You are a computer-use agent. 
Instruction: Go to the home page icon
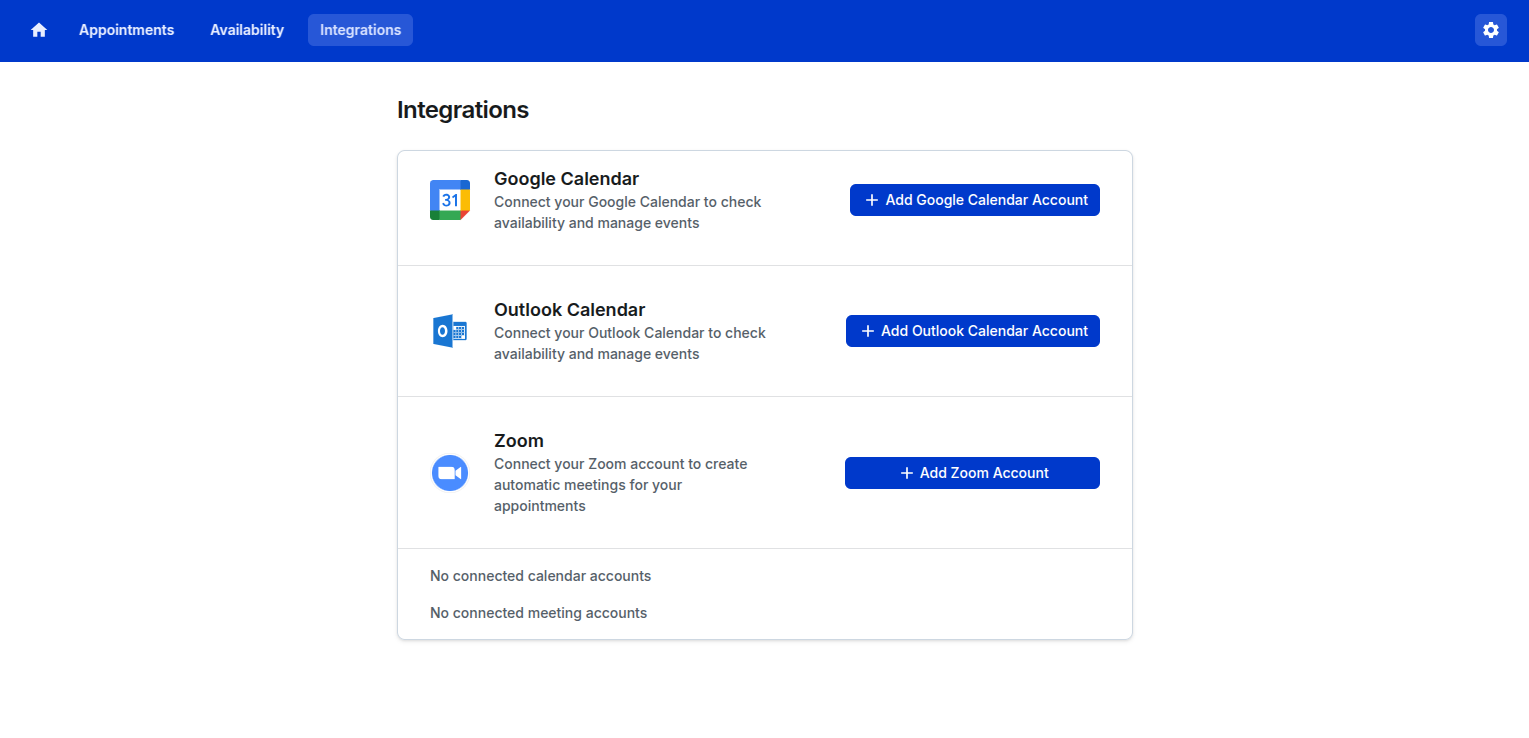(x=39, y=30)
